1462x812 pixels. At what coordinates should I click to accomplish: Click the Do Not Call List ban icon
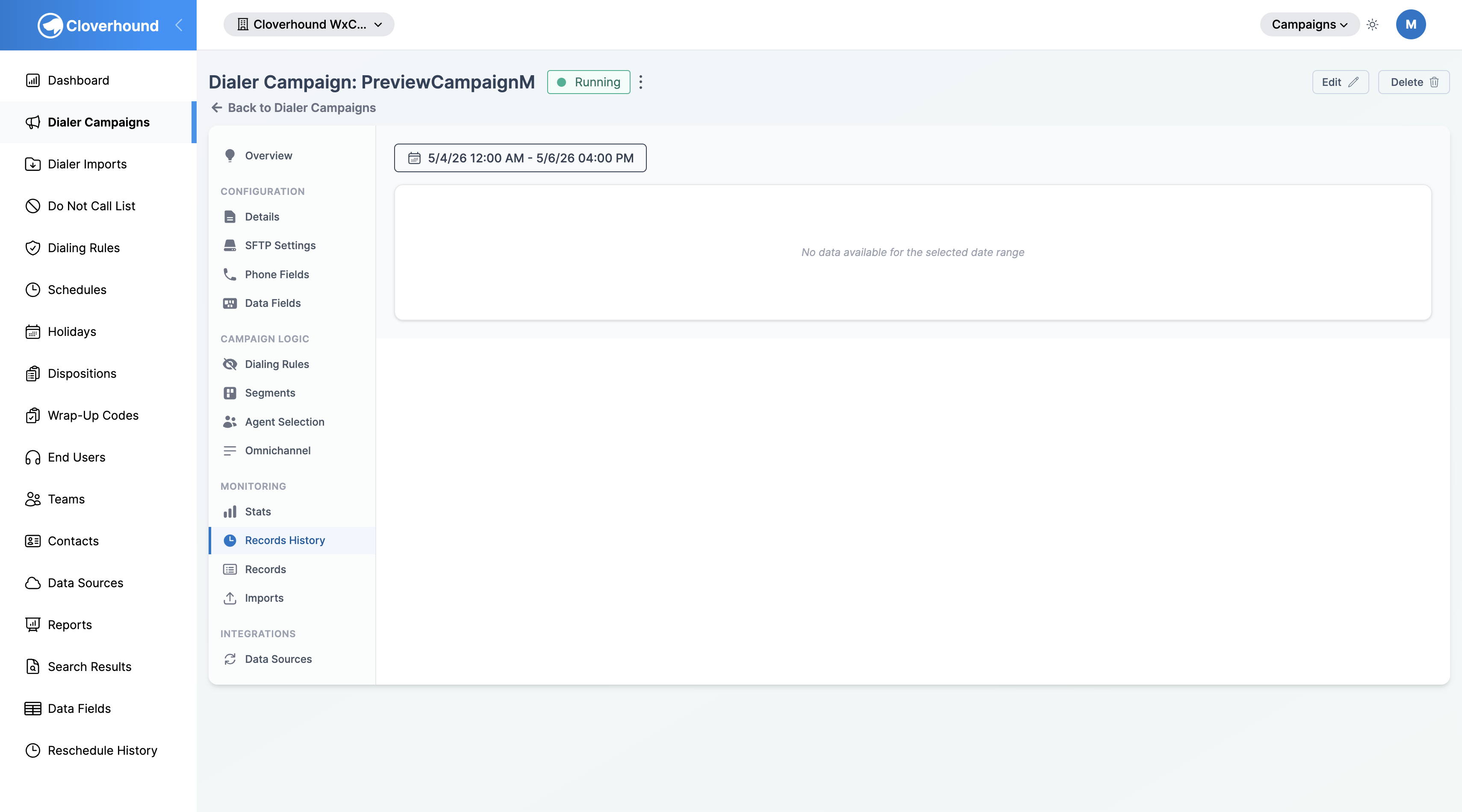[x=33, y=206]
